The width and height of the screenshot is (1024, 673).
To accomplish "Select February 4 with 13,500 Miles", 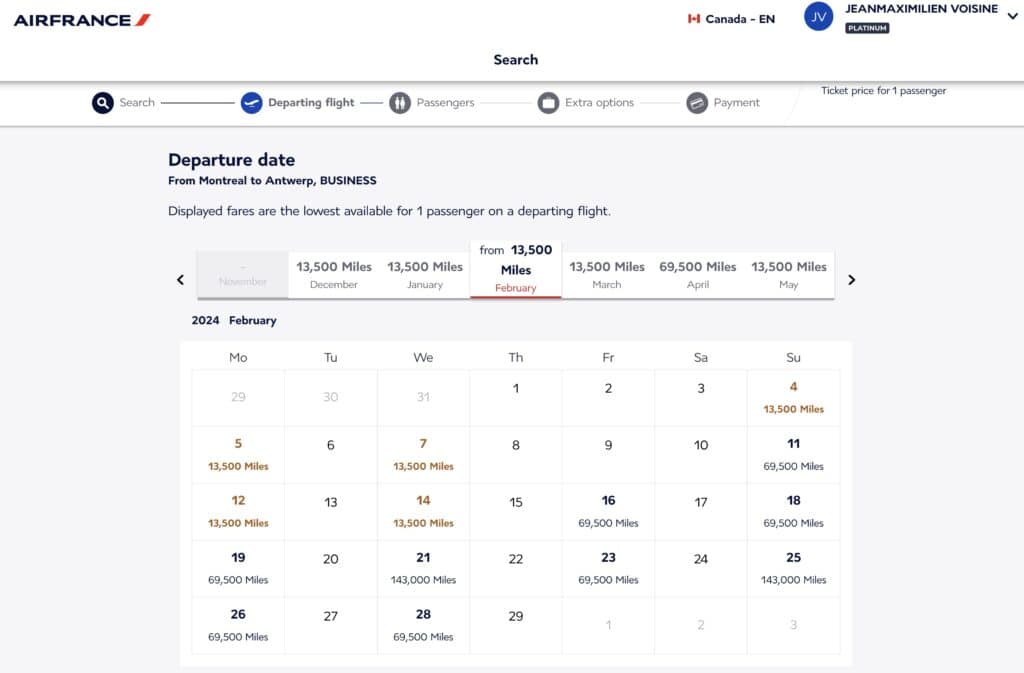I will tap(793, 397).
